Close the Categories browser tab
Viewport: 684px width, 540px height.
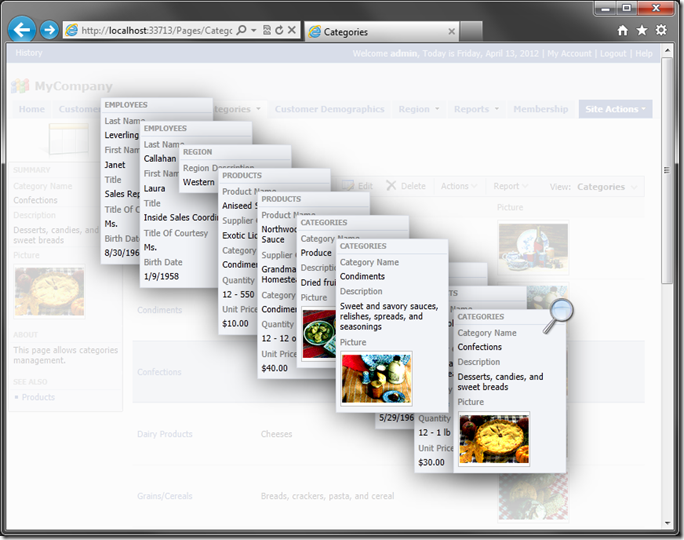(451, 31)
